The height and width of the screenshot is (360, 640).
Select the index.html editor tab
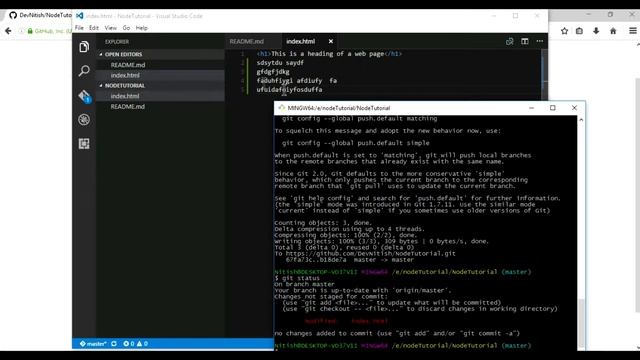point(300,41)
